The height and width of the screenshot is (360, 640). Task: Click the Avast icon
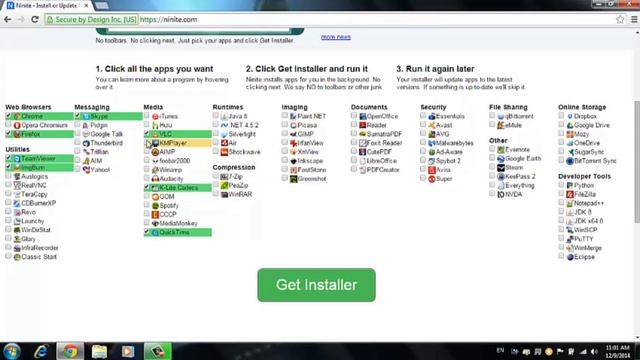432,125
